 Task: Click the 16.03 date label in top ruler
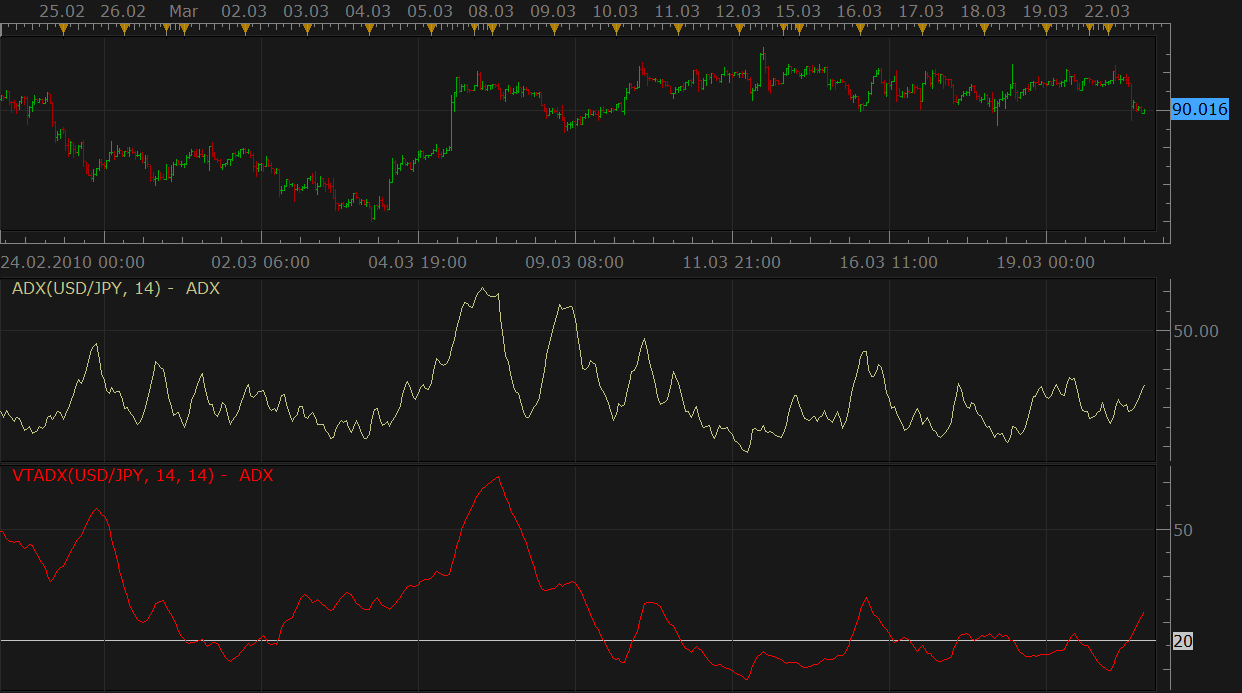tap(860, 10)
